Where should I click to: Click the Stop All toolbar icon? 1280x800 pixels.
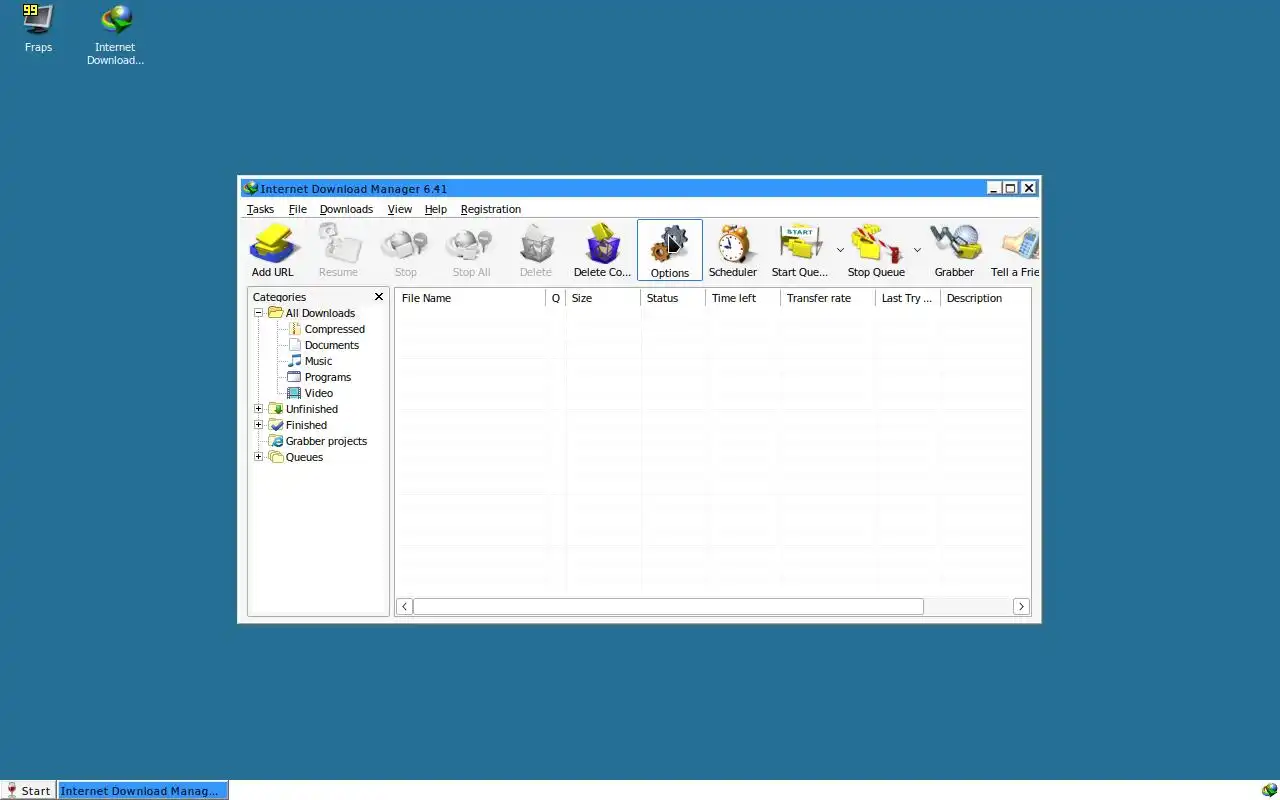pyautogui.click(x=471, y=250)
